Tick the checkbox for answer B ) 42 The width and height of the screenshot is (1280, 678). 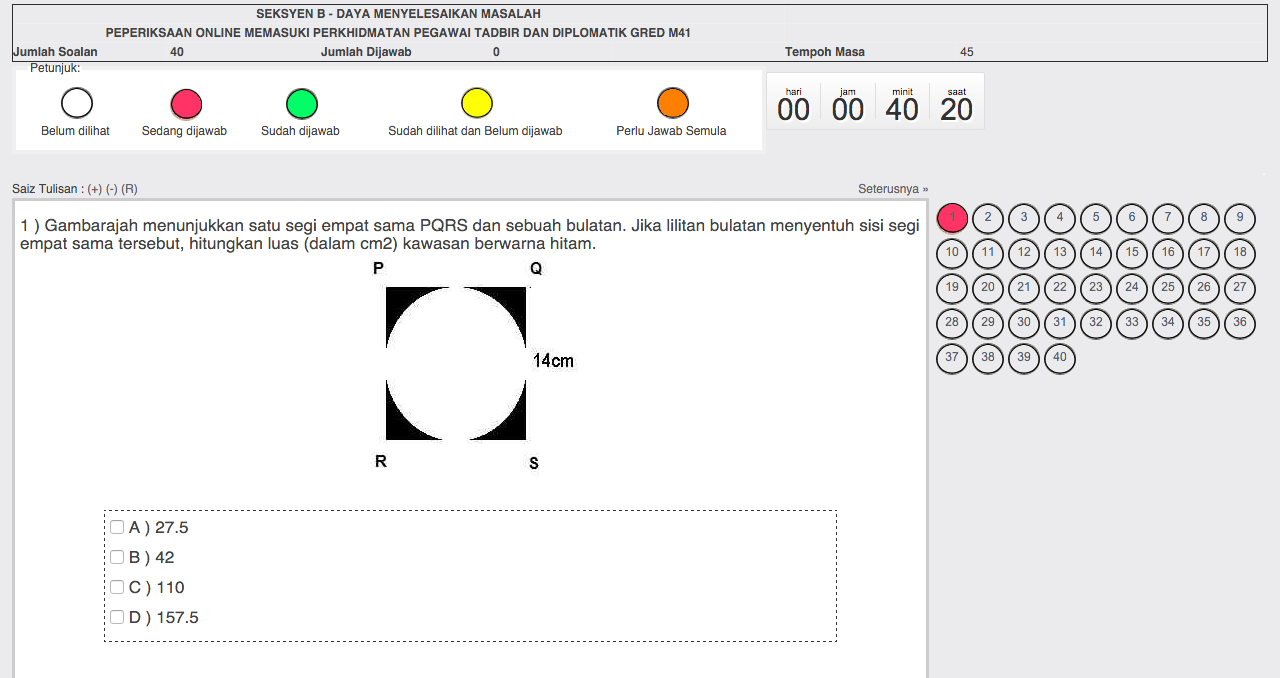click(116, 557)
